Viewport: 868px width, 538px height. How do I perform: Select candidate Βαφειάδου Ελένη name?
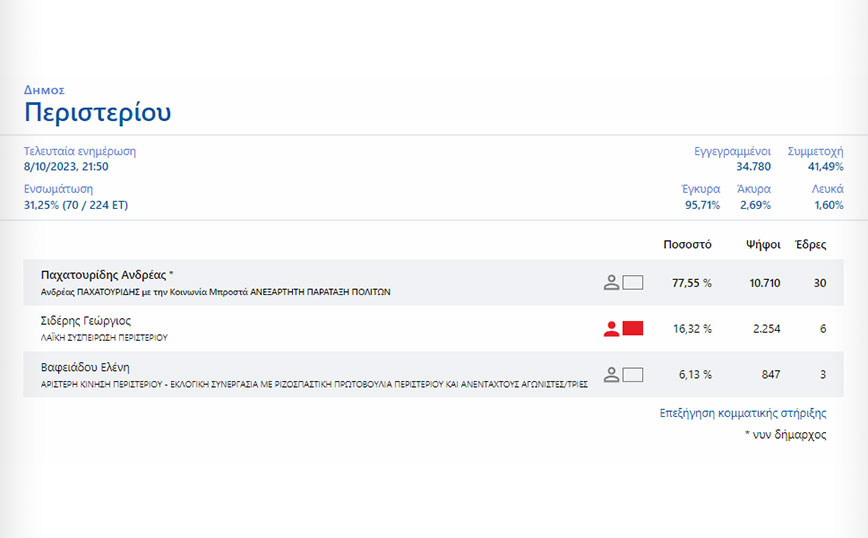pyautogui.click(x=86, y=367)
